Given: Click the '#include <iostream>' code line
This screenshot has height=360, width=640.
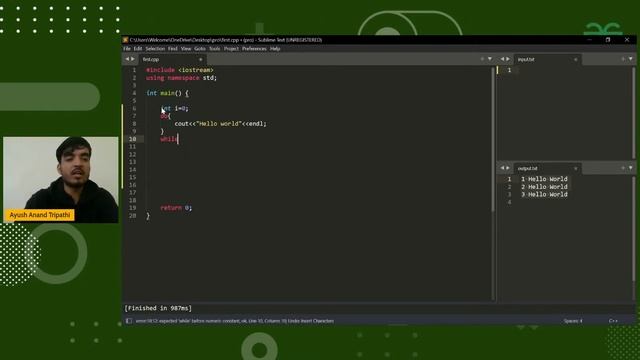Looking at the screenshot, I should [180, 70].
